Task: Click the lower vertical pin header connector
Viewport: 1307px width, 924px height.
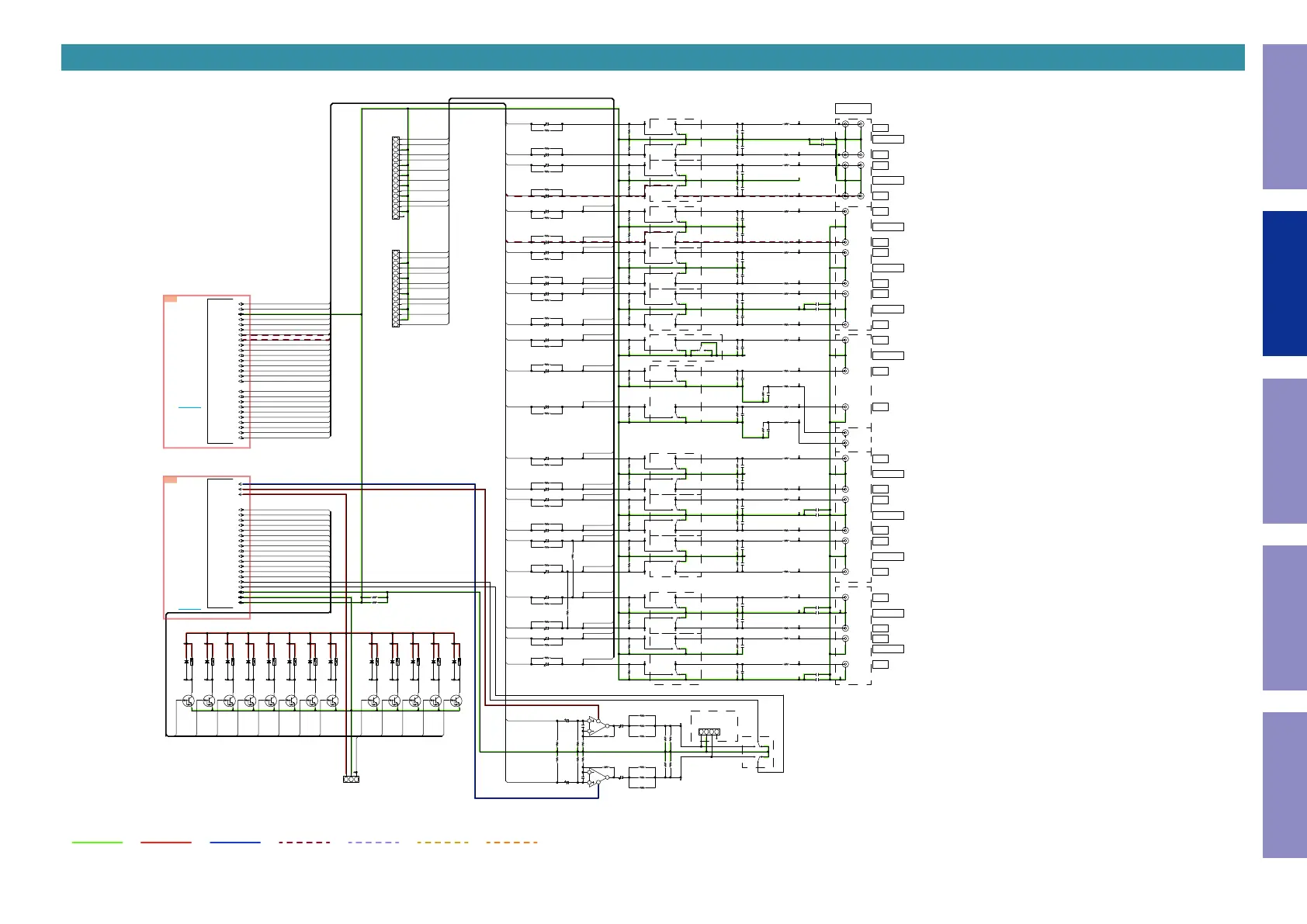Action: point(396,289)
